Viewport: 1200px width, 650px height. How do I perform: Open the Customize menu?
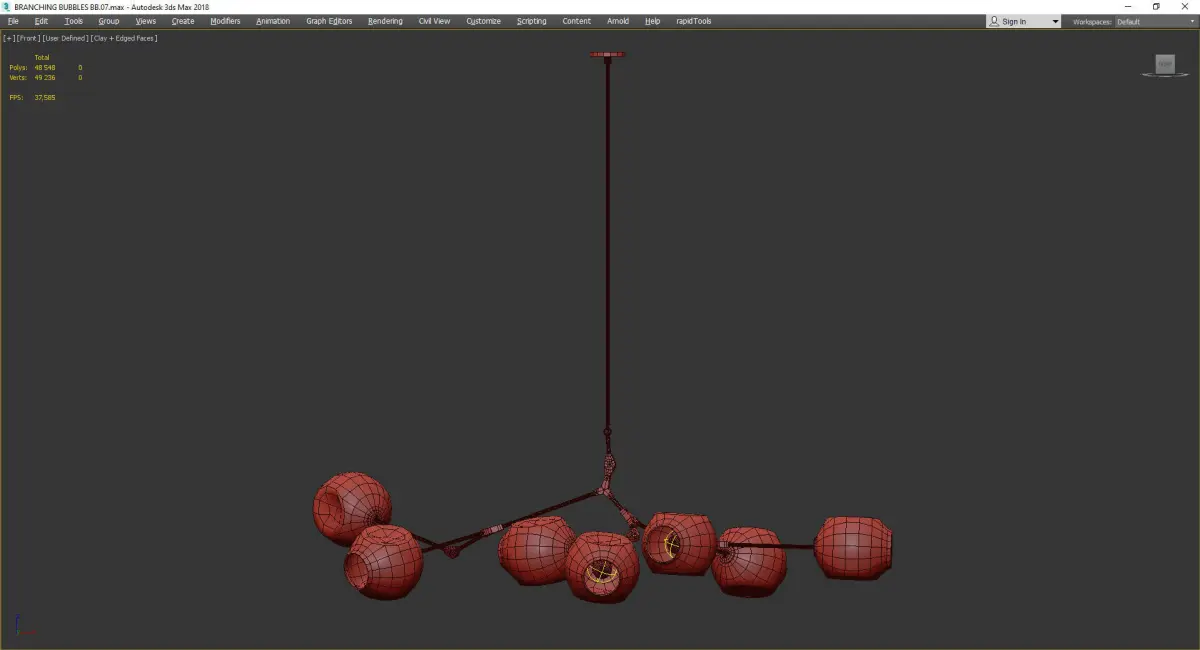[x=483, y=21]
